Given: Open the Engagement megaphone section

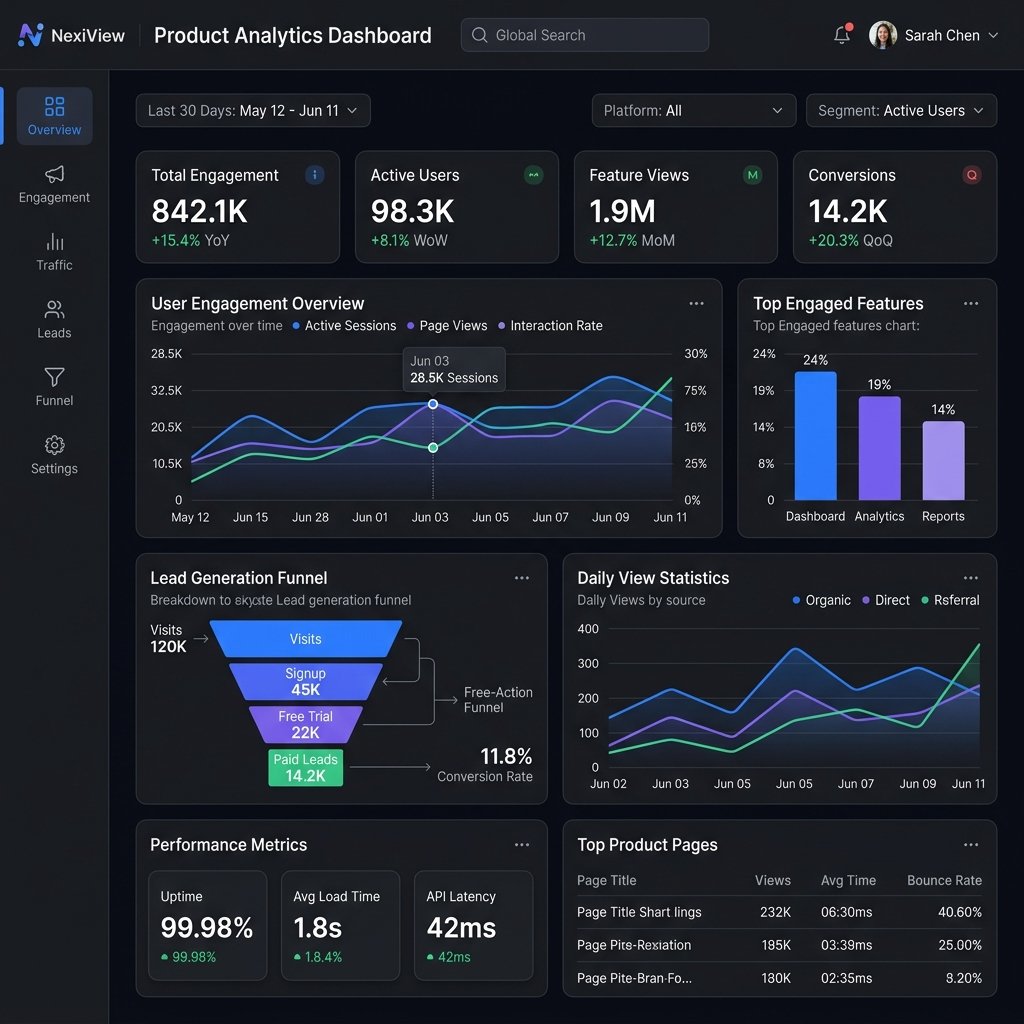Looking at the screenshot, I should (54, 184).
